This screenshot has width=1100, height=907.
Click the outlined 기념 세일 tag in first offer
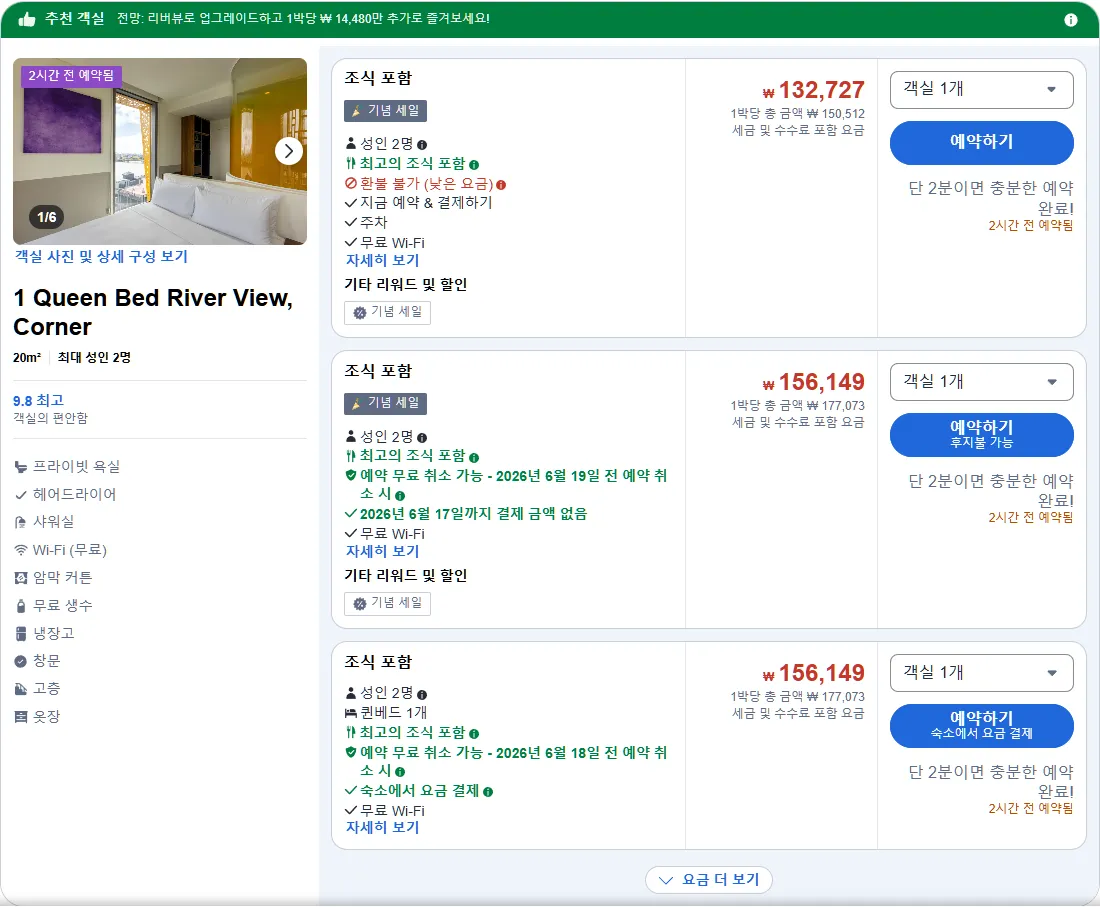(387, 312)
